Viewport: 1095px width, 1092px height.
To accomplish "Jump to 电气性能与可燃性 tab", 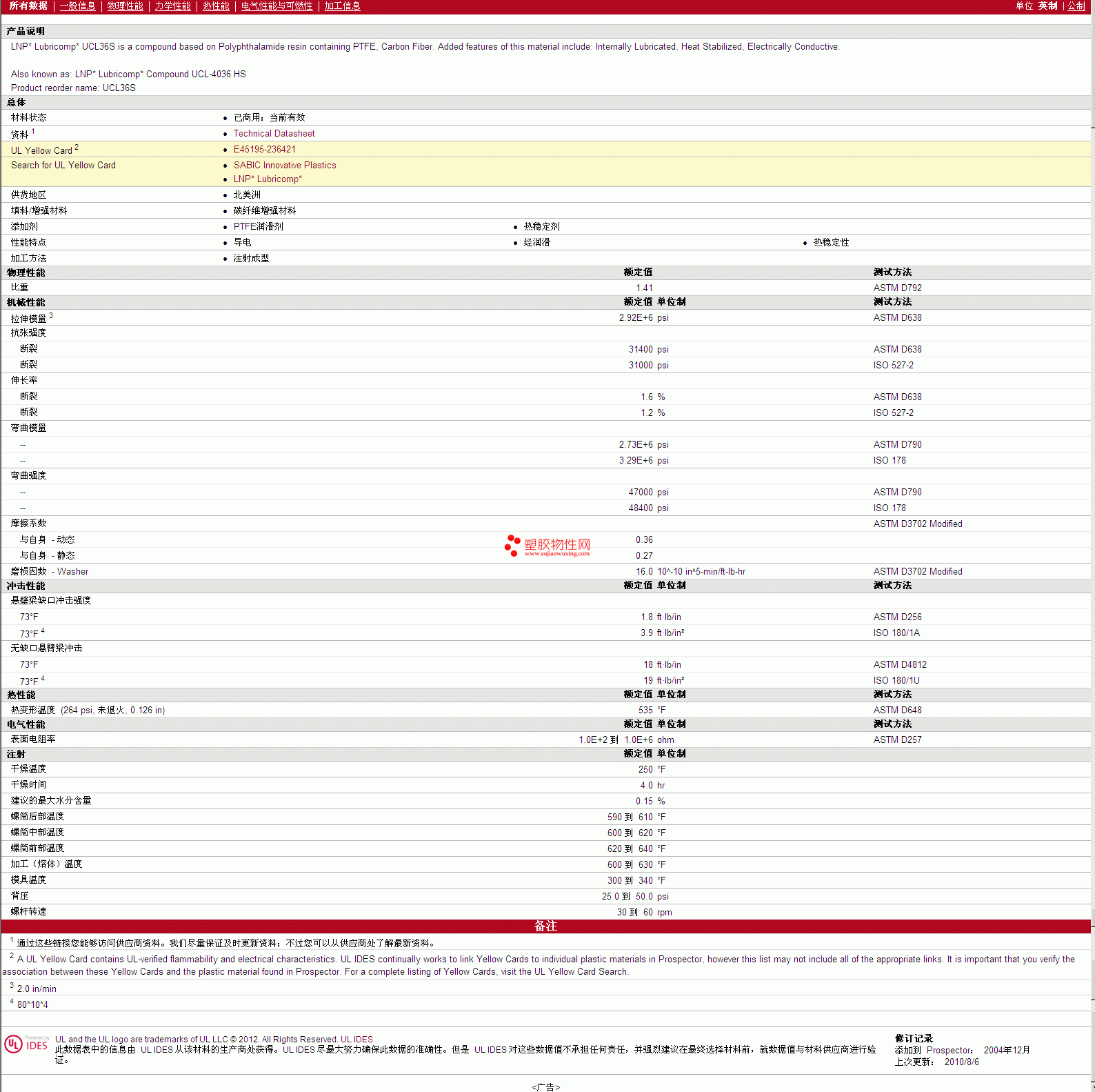I will click(277, 6).
